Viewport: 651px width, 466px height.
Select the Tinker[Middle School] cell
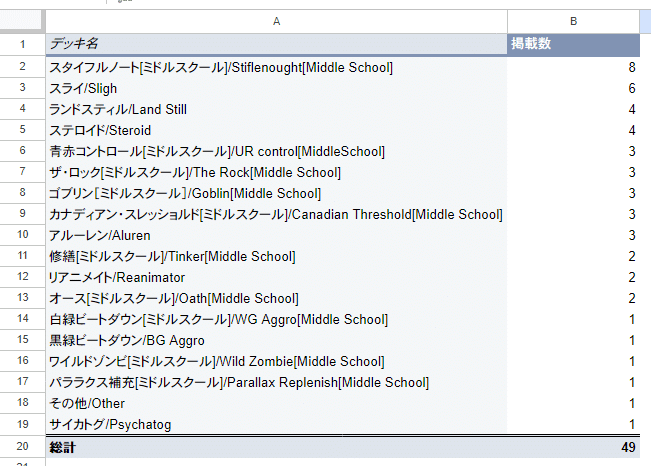point(277,256)
